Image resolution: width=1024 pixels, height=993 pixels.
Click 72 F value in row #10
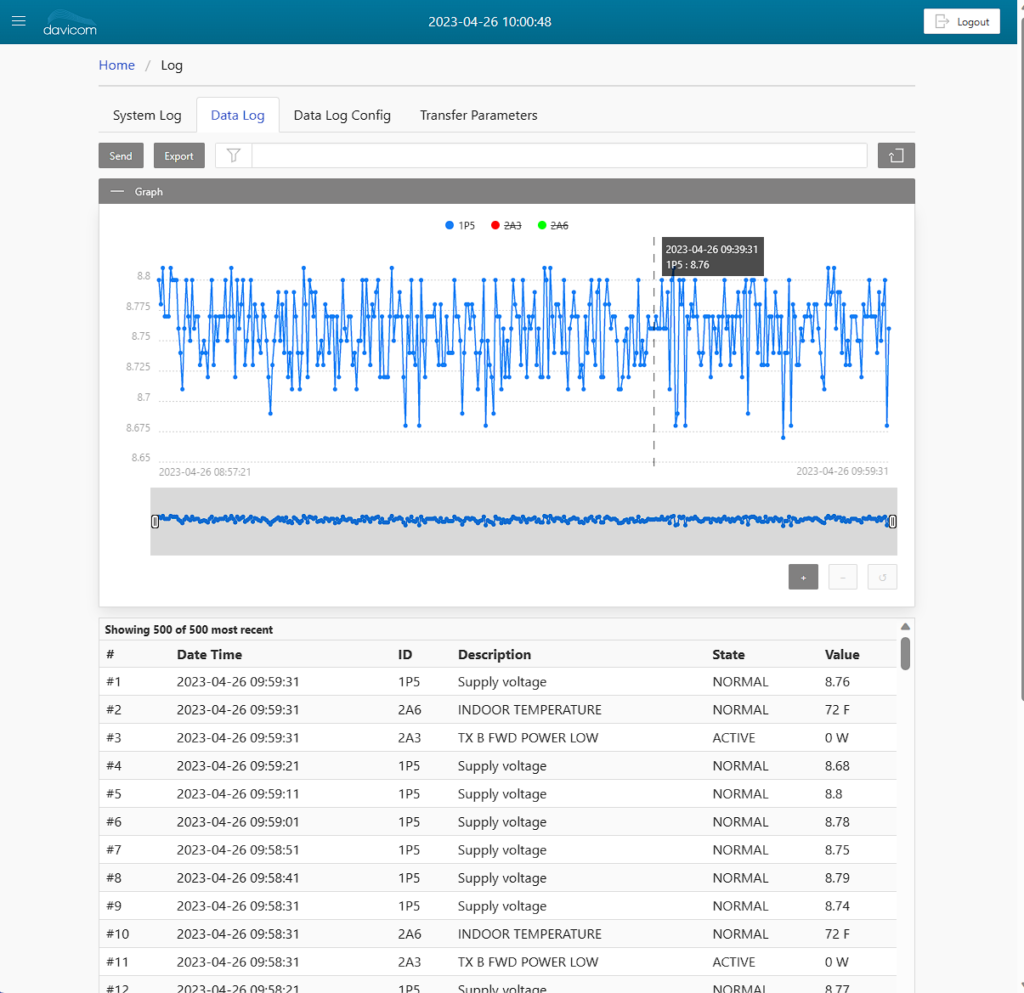point(837,934)
